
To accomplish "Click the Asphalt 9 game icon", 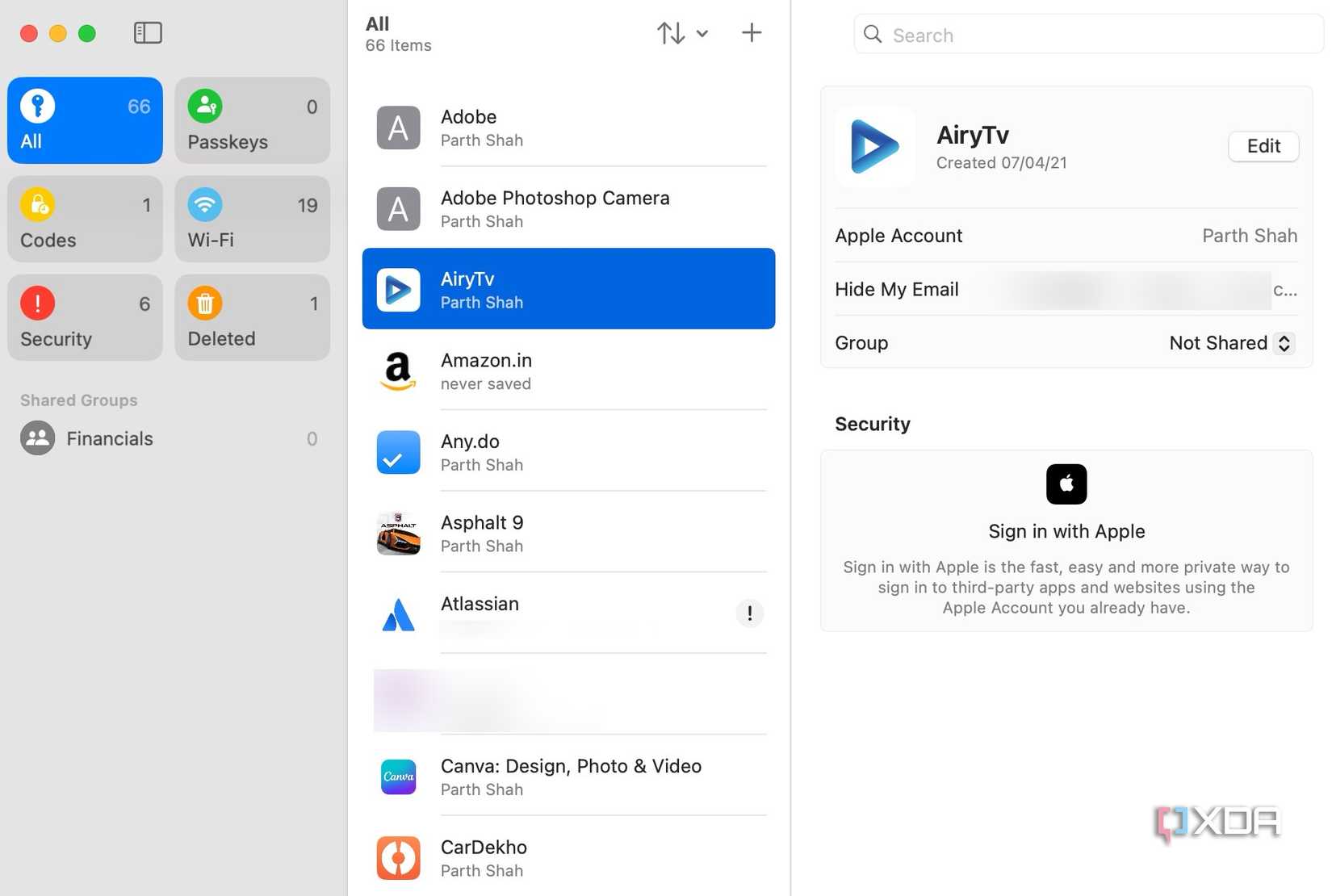I will point(399,534).
